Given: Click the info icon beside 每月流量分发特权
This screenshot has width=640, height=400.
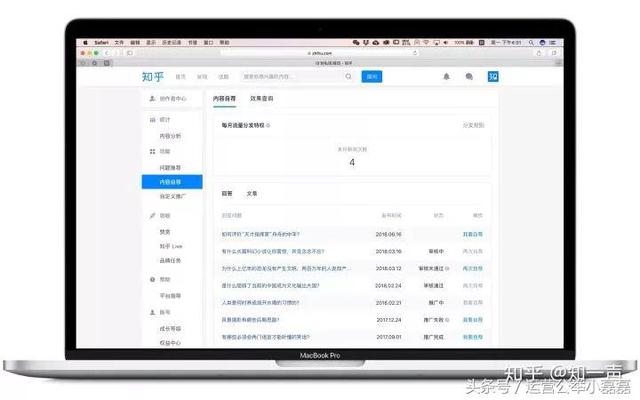Looking at the screenshot, I should 268,126.
